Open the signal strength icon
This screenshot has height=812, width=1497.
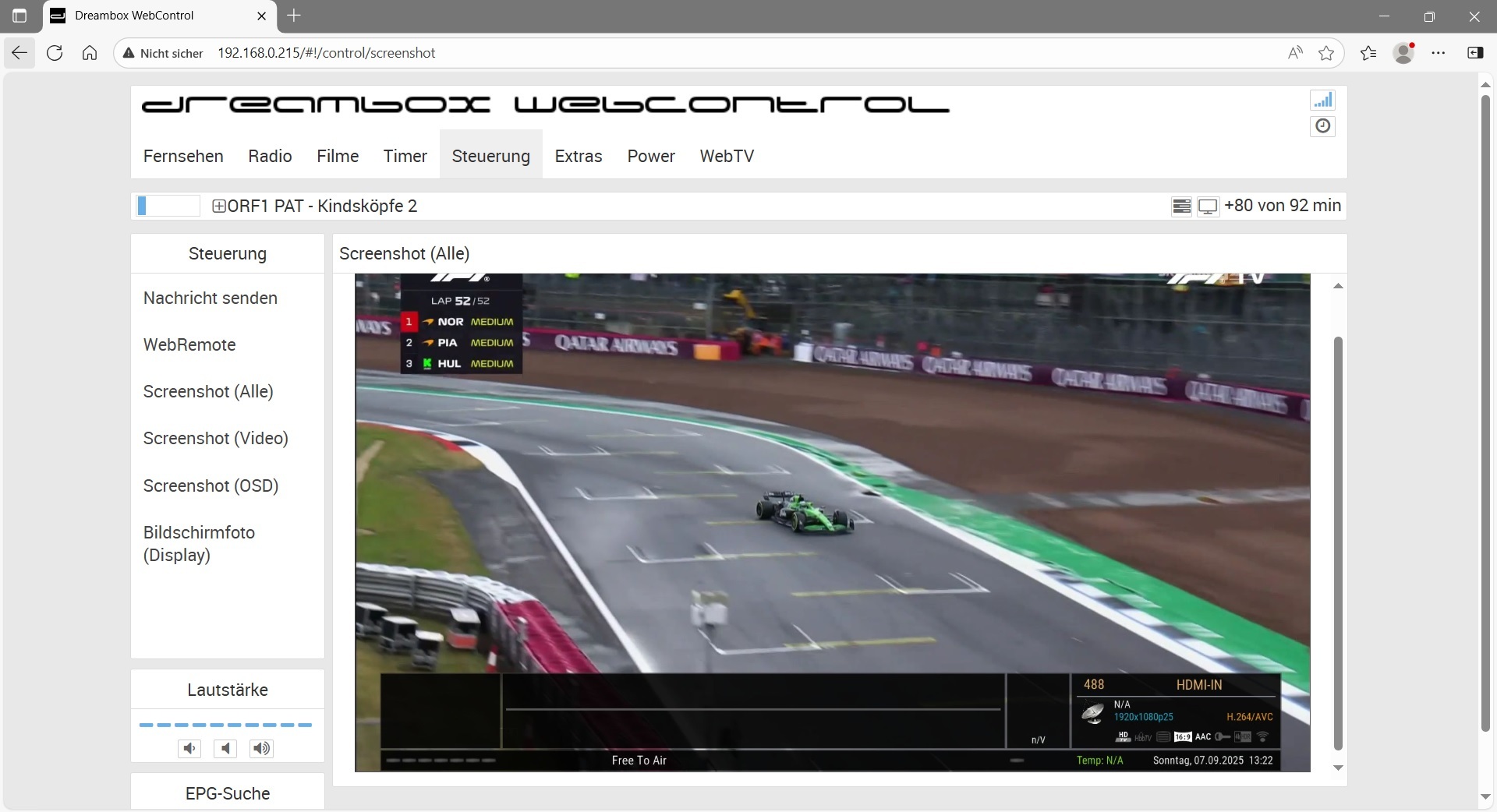[1322, 100]
